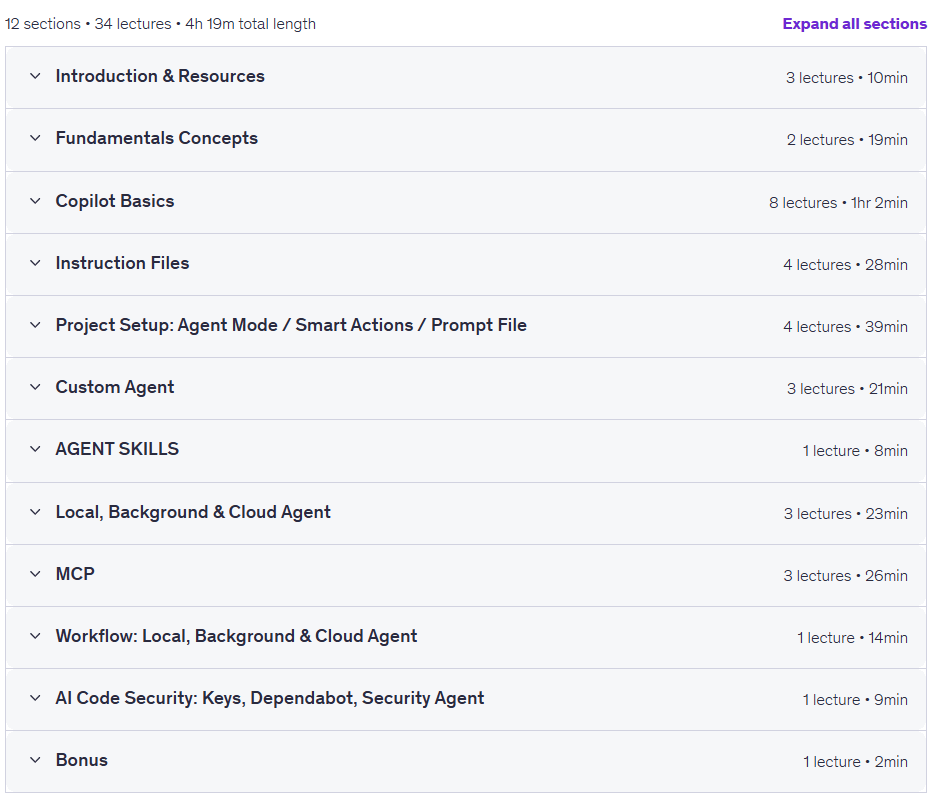This screenshot has width=933, height=801.
Task: Expand chevron beside Fundamentals Concepts
Action: pos(35,138)
